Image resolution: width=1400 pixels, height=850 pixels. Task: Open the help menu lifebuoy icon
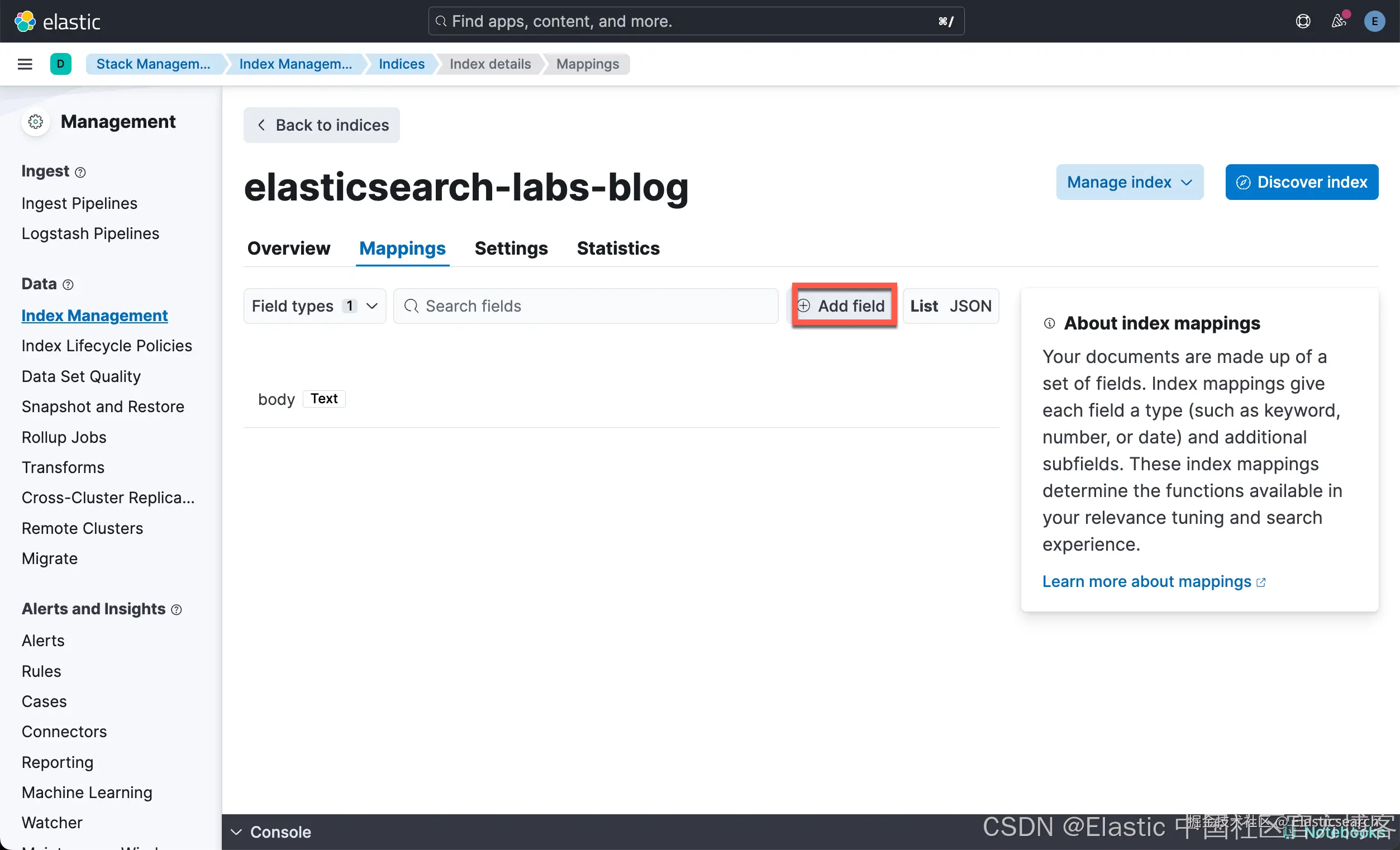point(1303,22)
